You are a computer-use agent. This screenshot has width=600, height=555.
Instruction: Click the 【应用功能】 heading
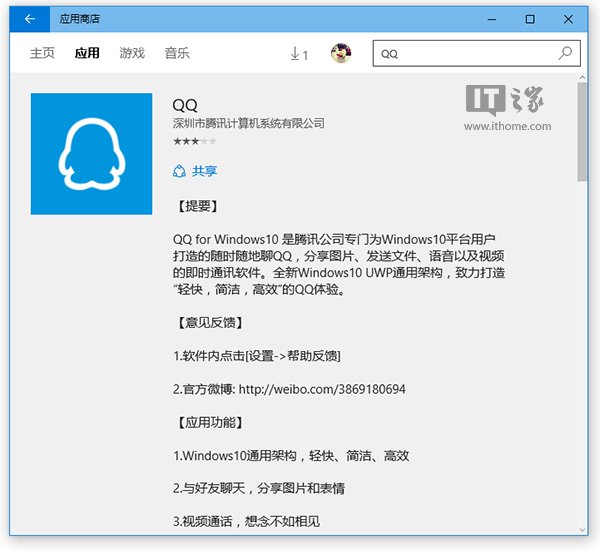point(210,423)
